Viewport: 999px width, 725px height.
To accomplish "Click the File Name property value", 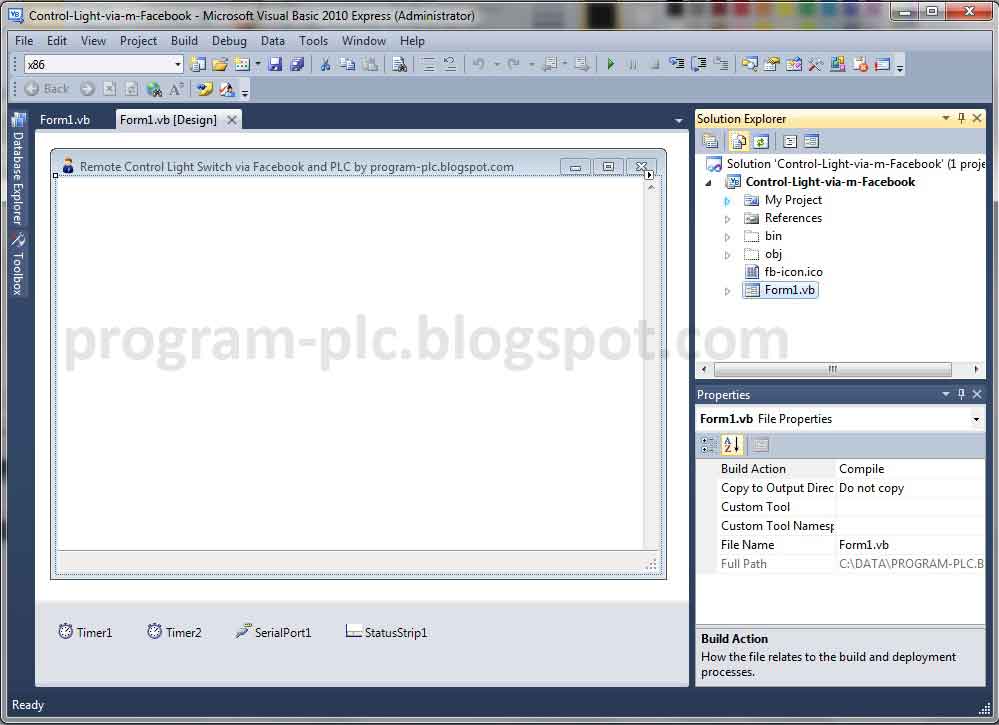I will point(910,545).
